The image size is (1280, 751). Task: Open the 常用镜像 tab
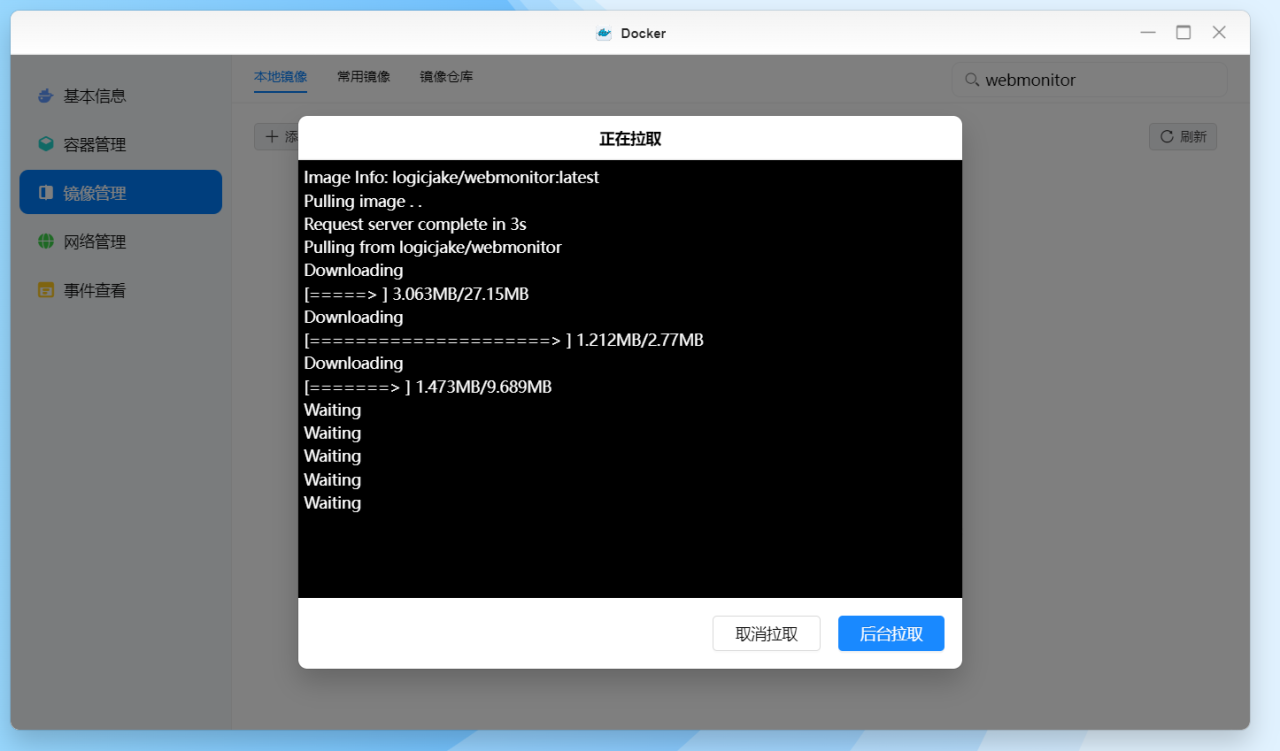point(363,76)
